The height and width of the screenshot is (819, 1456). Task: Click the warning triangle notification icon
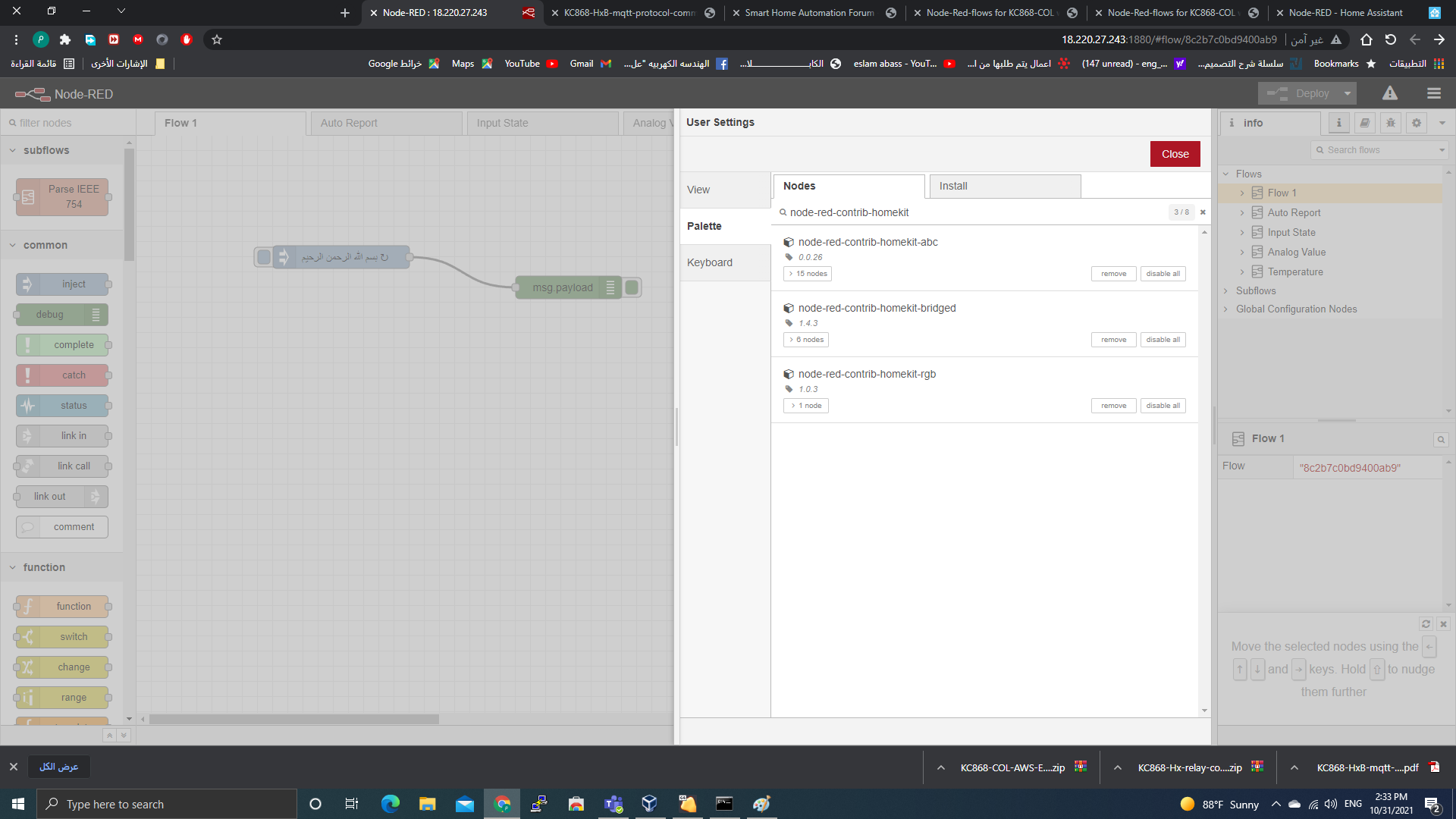(1389, 93)
